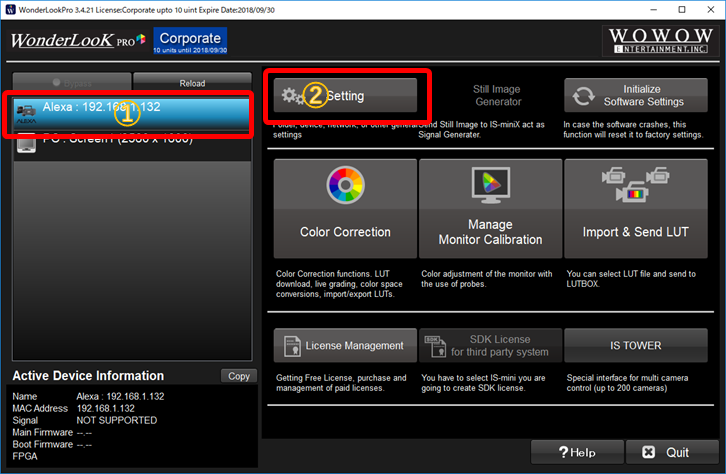Open Still Image Generator
The image size is (726, 474).
click(497, 95)
